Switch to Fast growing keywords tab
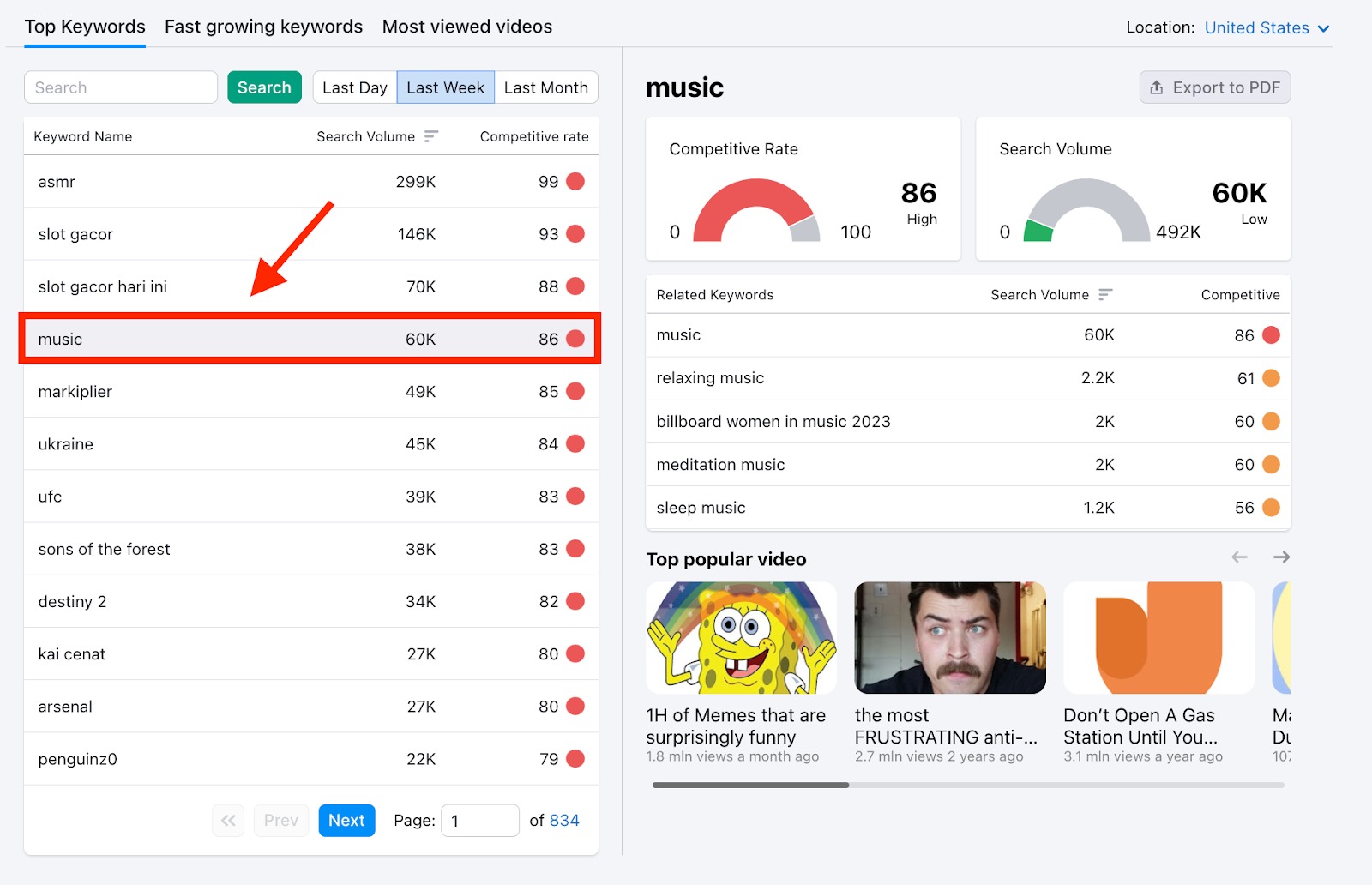The image size is (1372, 885). coord(262,27)
